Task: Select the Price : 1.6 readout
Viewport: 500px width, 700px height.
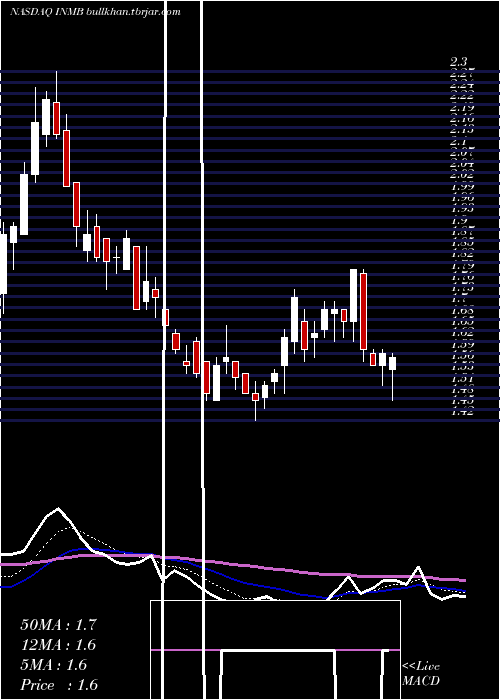Action: [x=59, y=685]
